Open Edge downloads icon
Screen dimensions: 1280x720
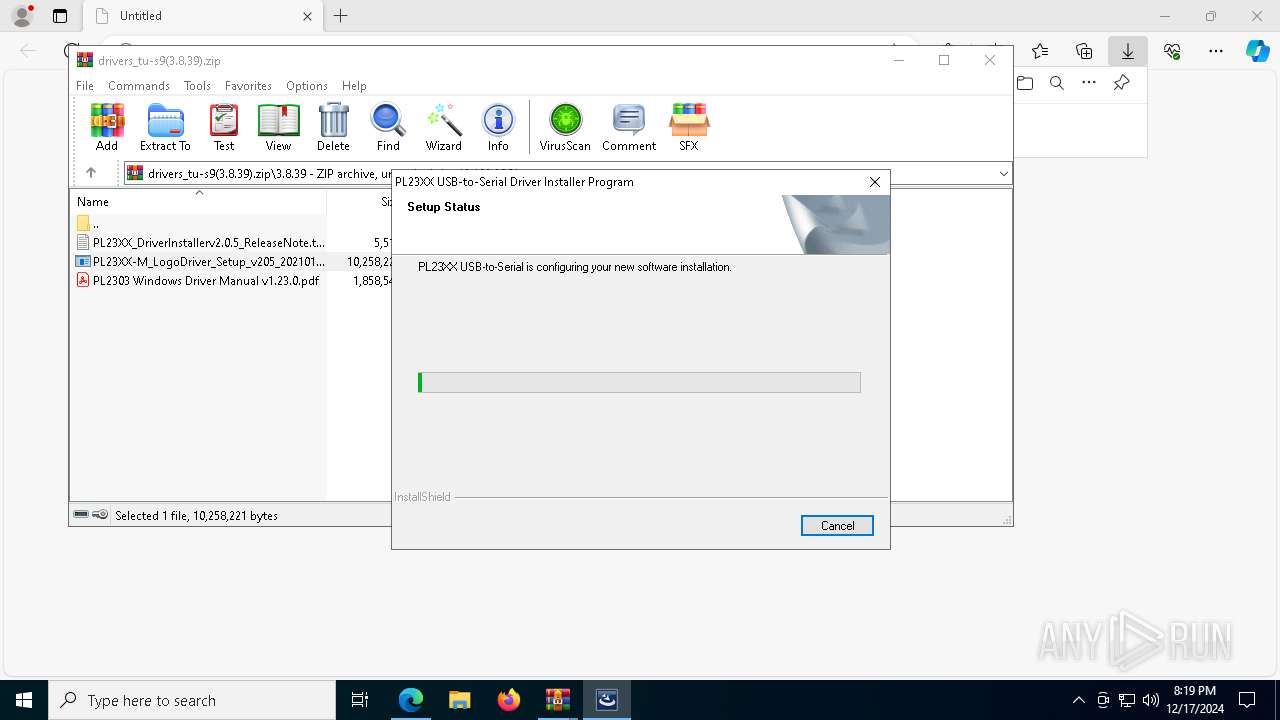[x=1128, y=51]
